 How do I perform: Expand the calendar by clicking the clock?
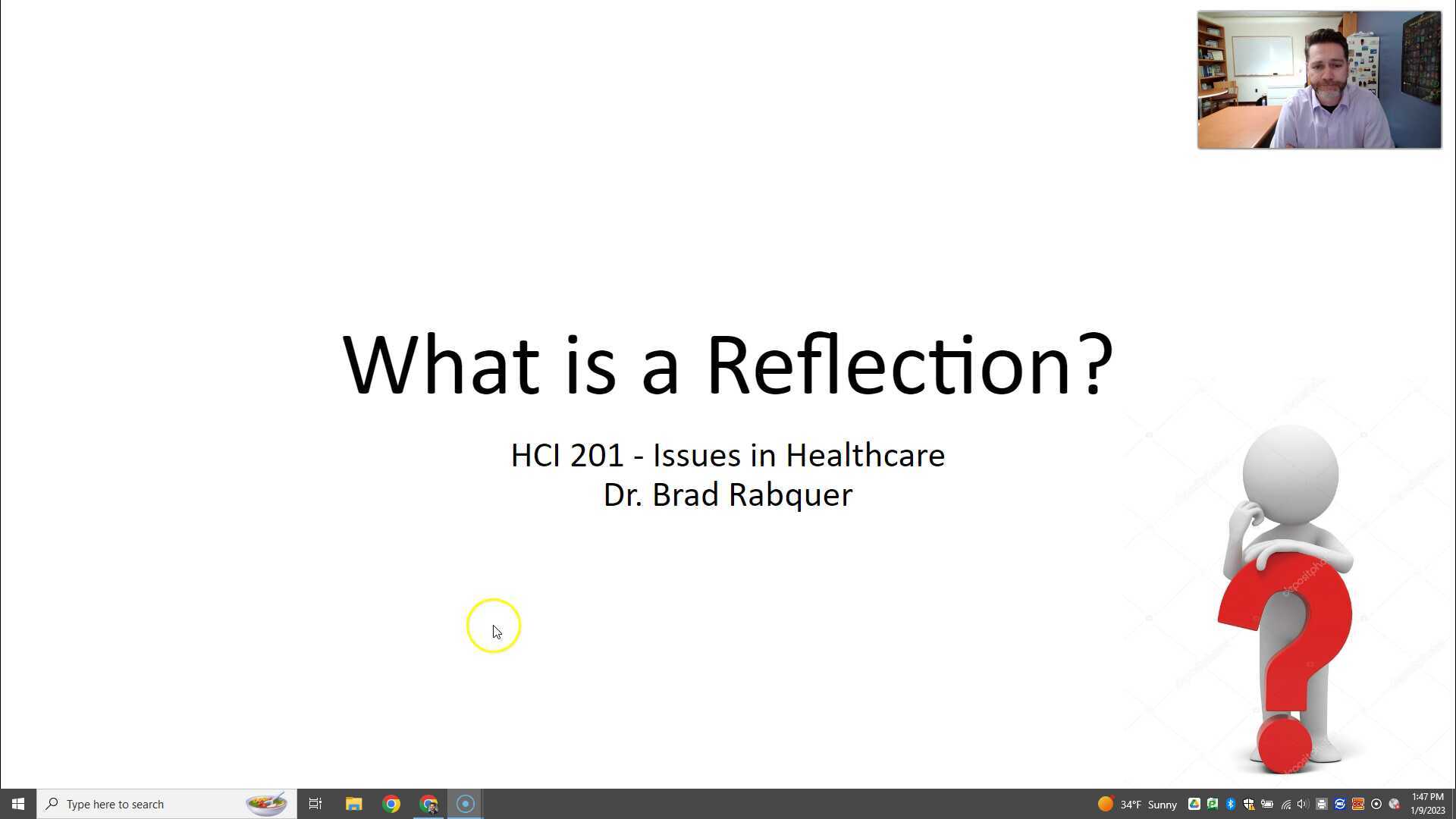(x=1429, y=804)
